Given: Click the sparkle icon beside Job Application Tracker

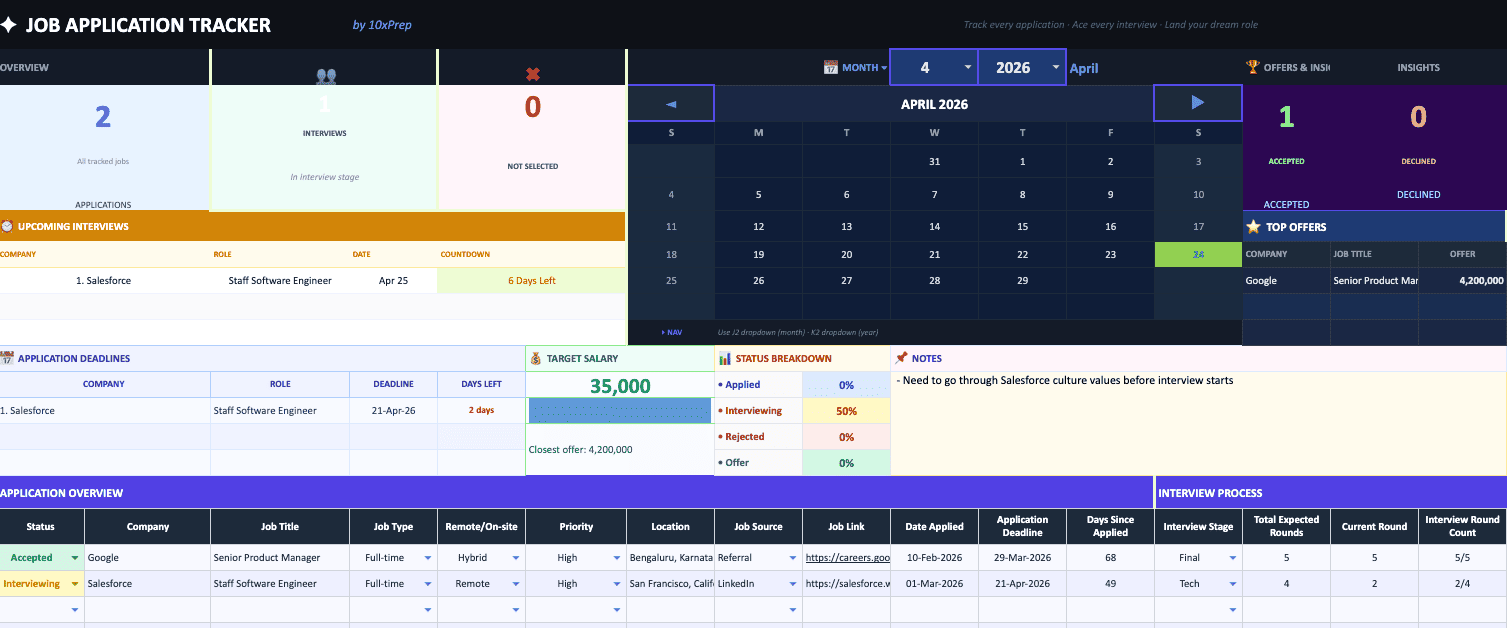Looking at the screenshot, I should click(8, 25).
